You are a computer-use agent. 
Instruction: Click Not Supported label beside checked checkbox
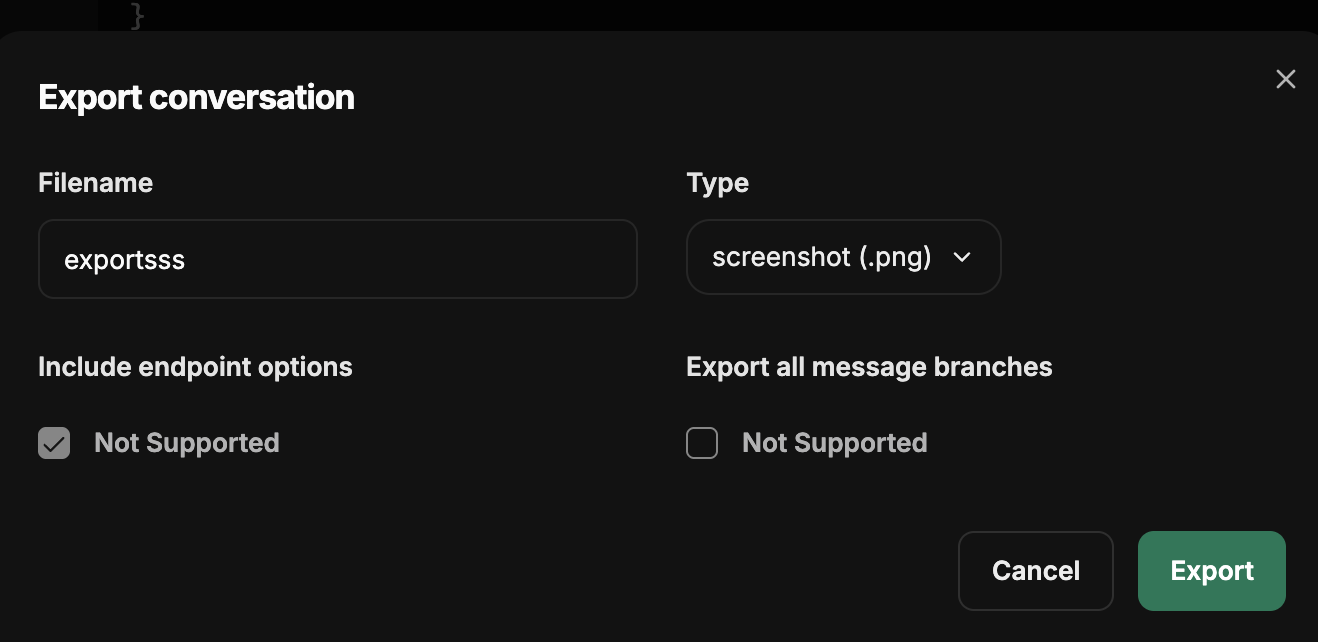(x=187, y=443)
